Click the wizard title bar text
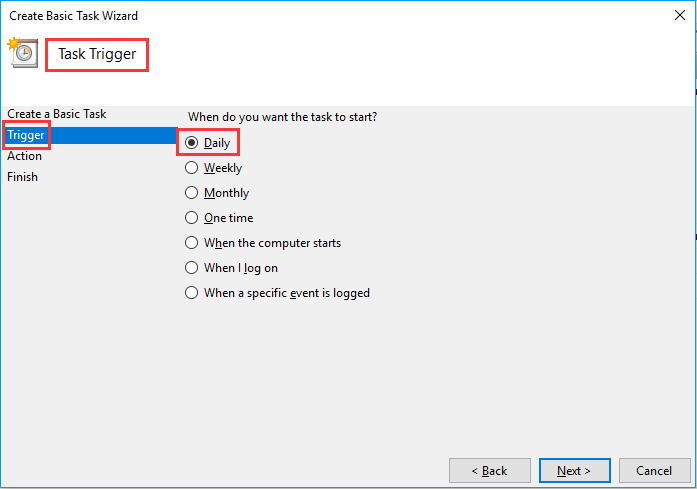697x489 pixels. pos(73,16)
